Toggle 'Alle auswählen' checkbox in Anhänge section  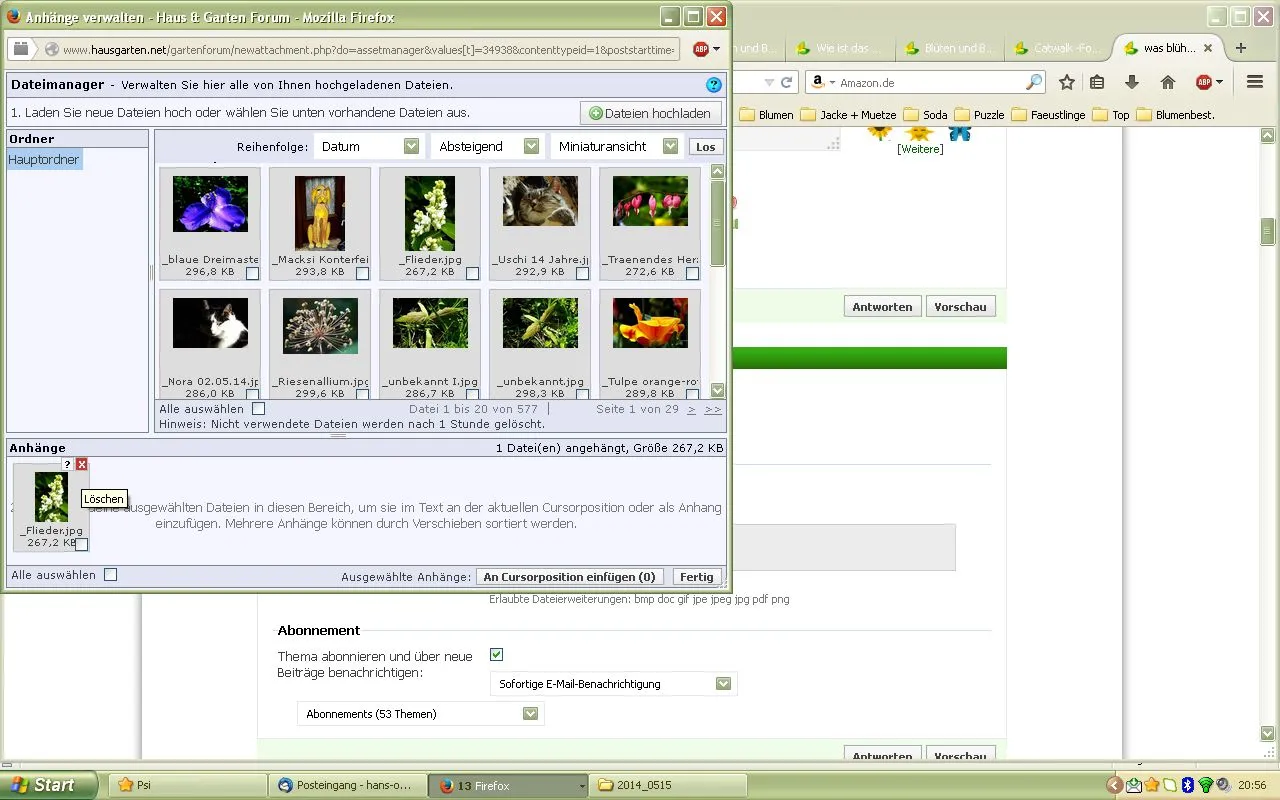(x=111, y=575)
